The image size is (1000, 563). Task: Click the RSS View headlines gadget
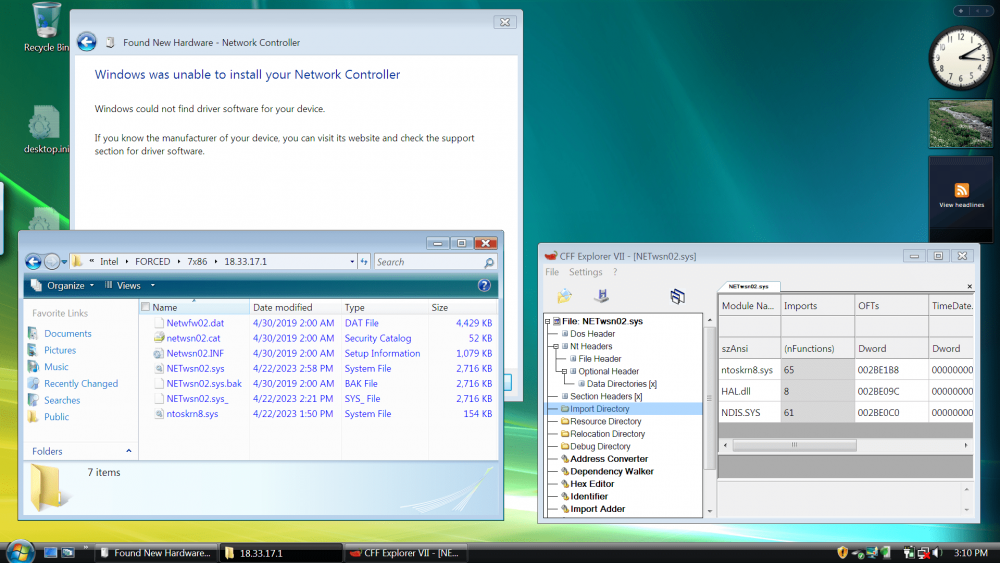pyautogui.click(x=961, y=196)
